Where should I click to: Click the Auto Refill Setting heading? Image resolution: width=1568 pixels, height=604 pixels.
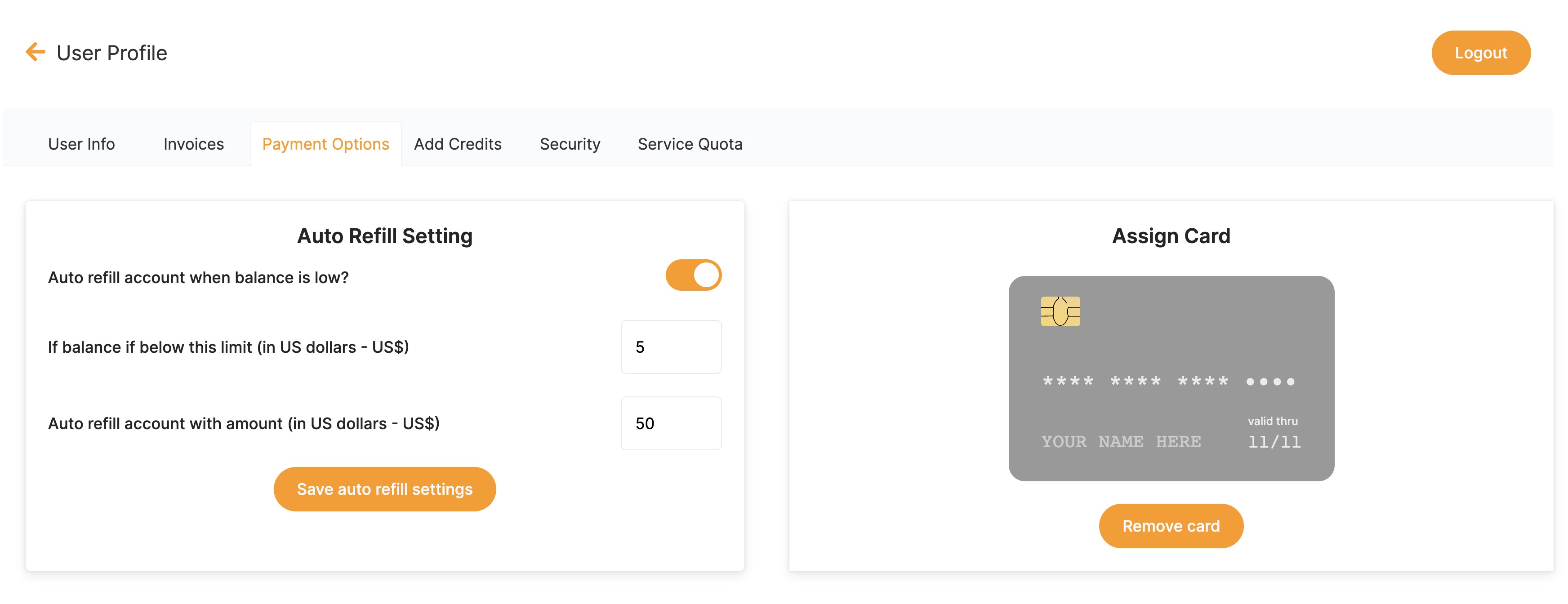(385, 235)
